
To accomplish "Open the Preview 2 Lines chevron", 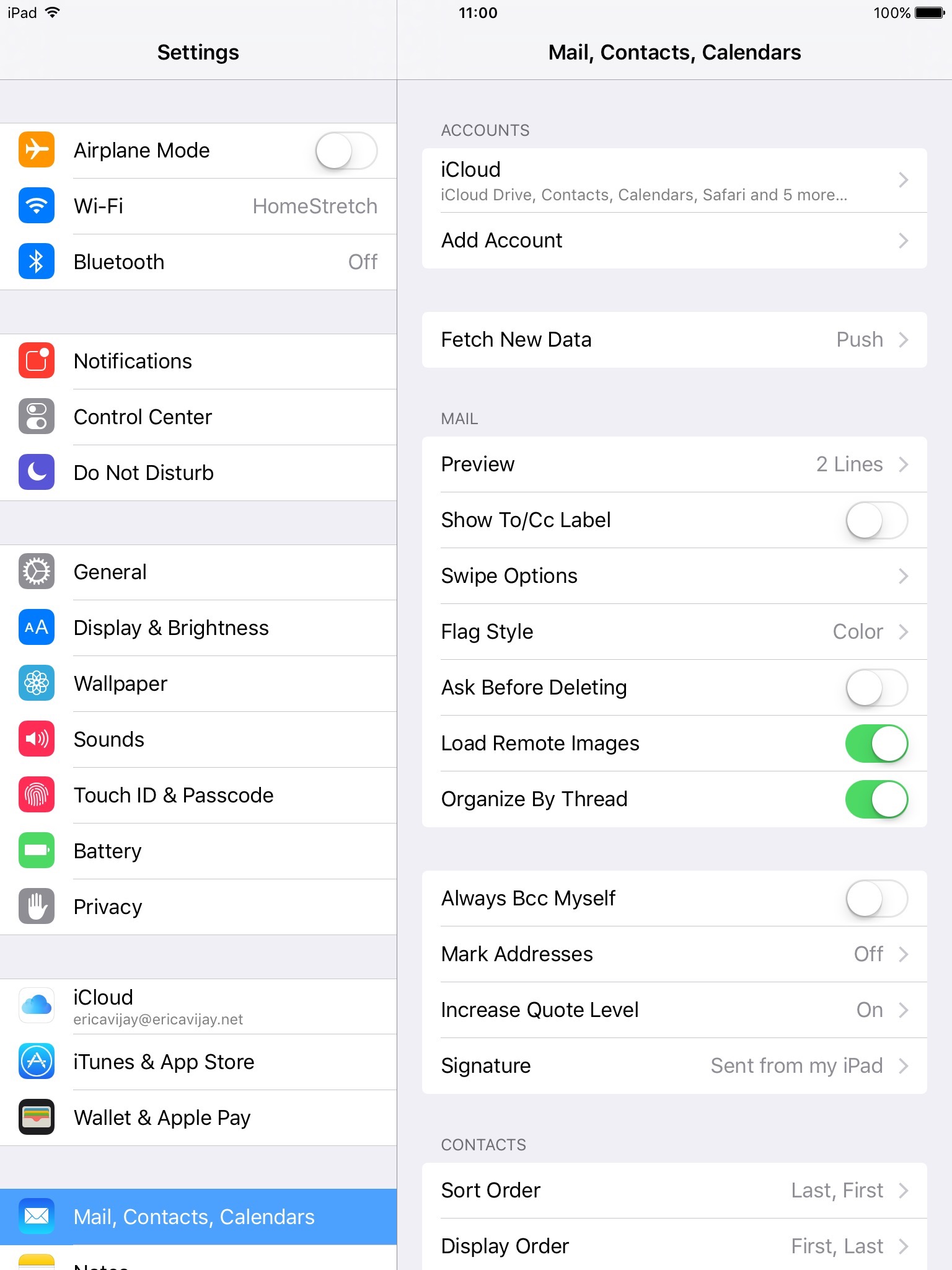I will pos(904,464).
